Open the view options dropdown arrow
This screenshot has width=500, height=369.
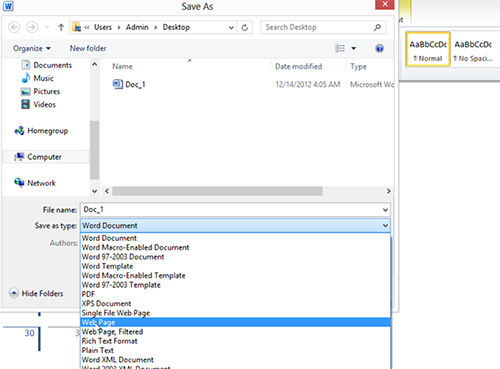[353, 48]
